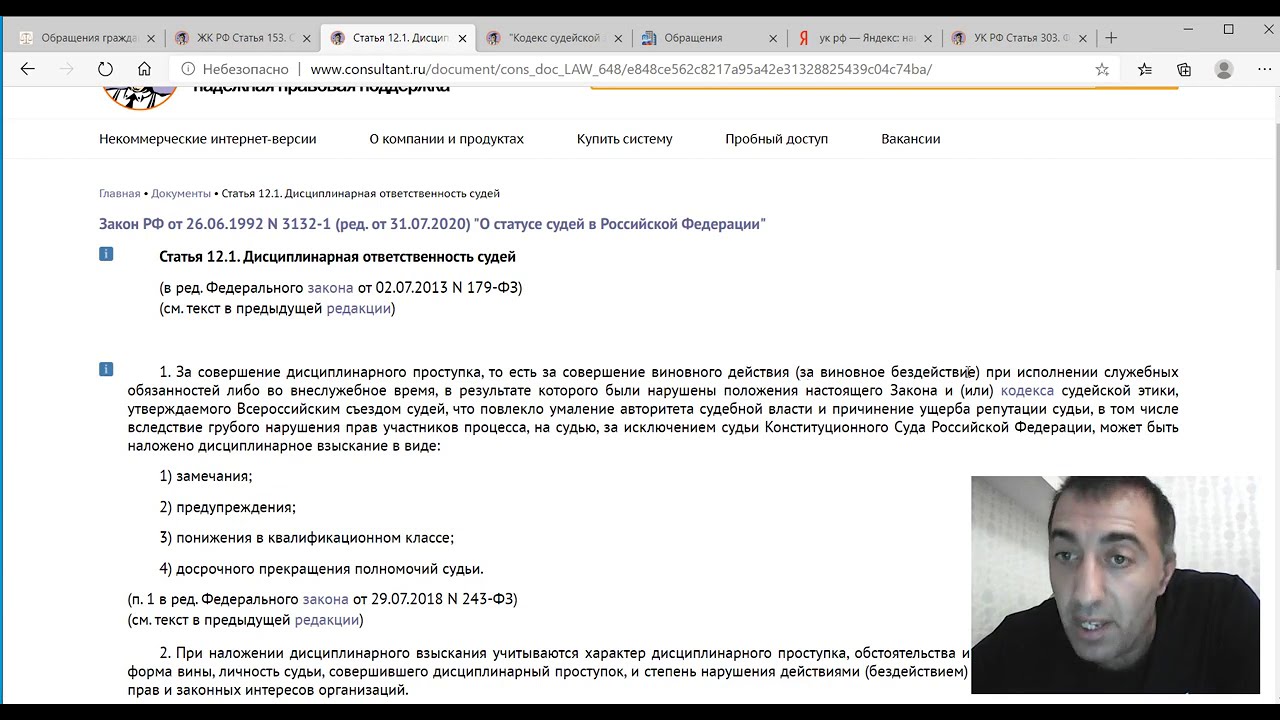Go back to the previous page
1280x720 pixels.
tap(28, 69)
